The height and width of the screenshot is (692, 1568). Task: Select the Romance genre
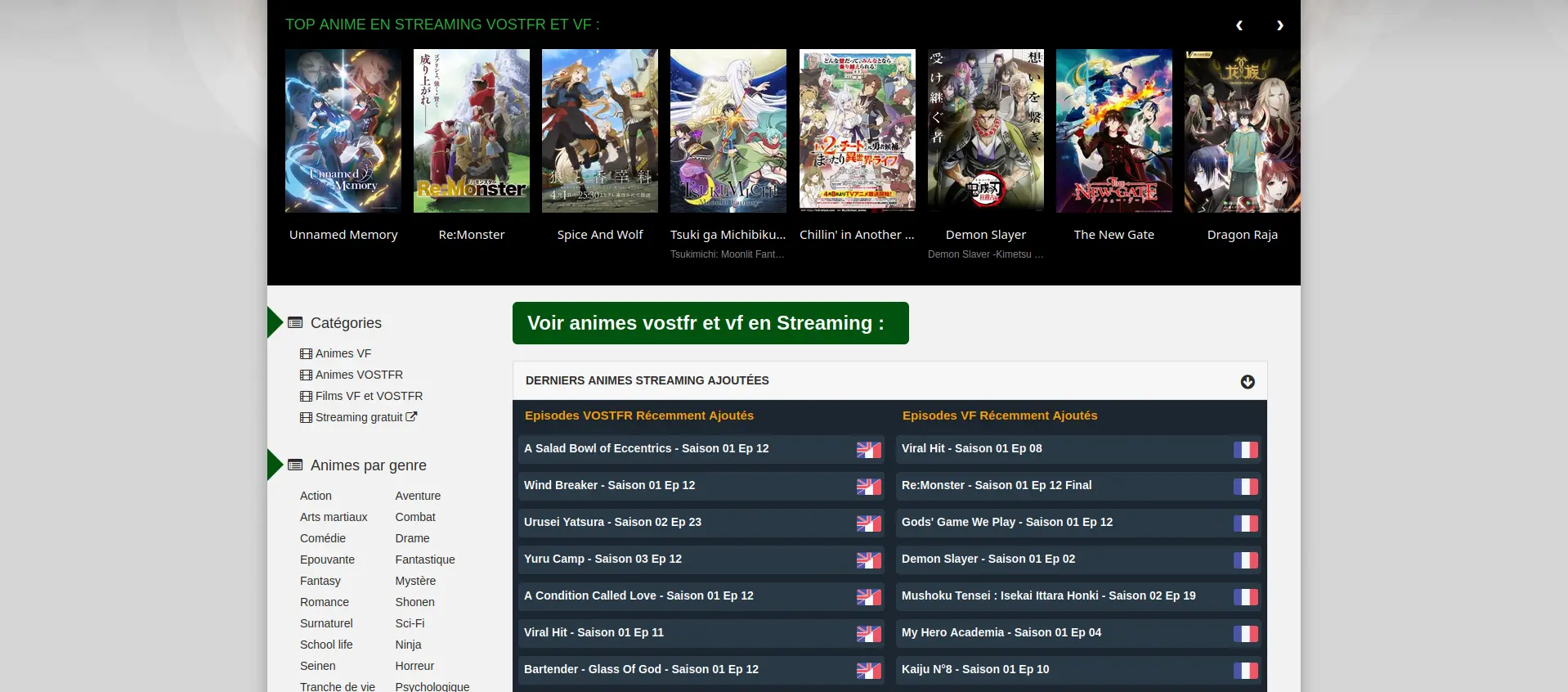[325, 602]
